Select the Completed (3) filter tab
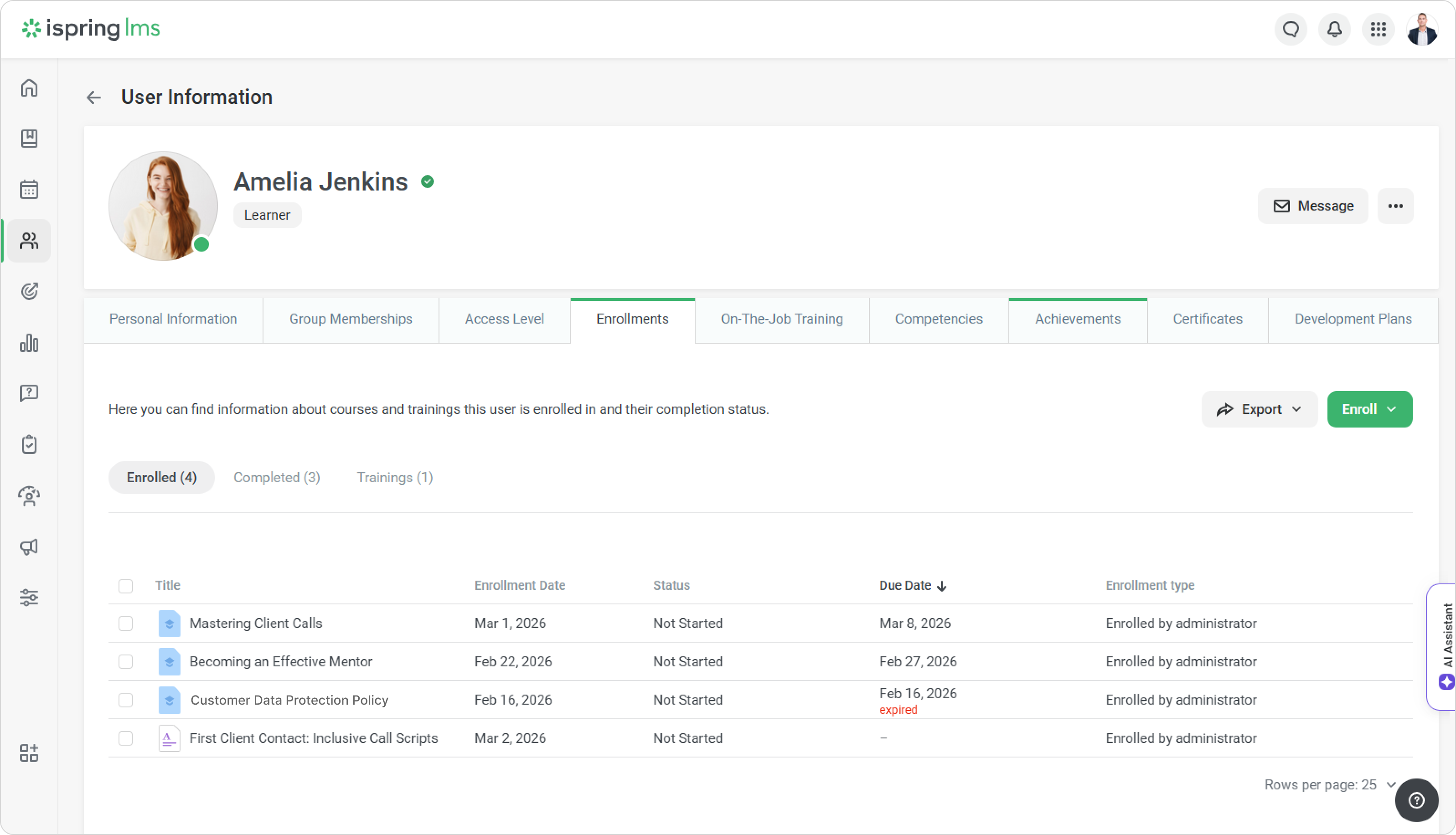Screen dimensions: 1456x835 (x=276, y=478)
